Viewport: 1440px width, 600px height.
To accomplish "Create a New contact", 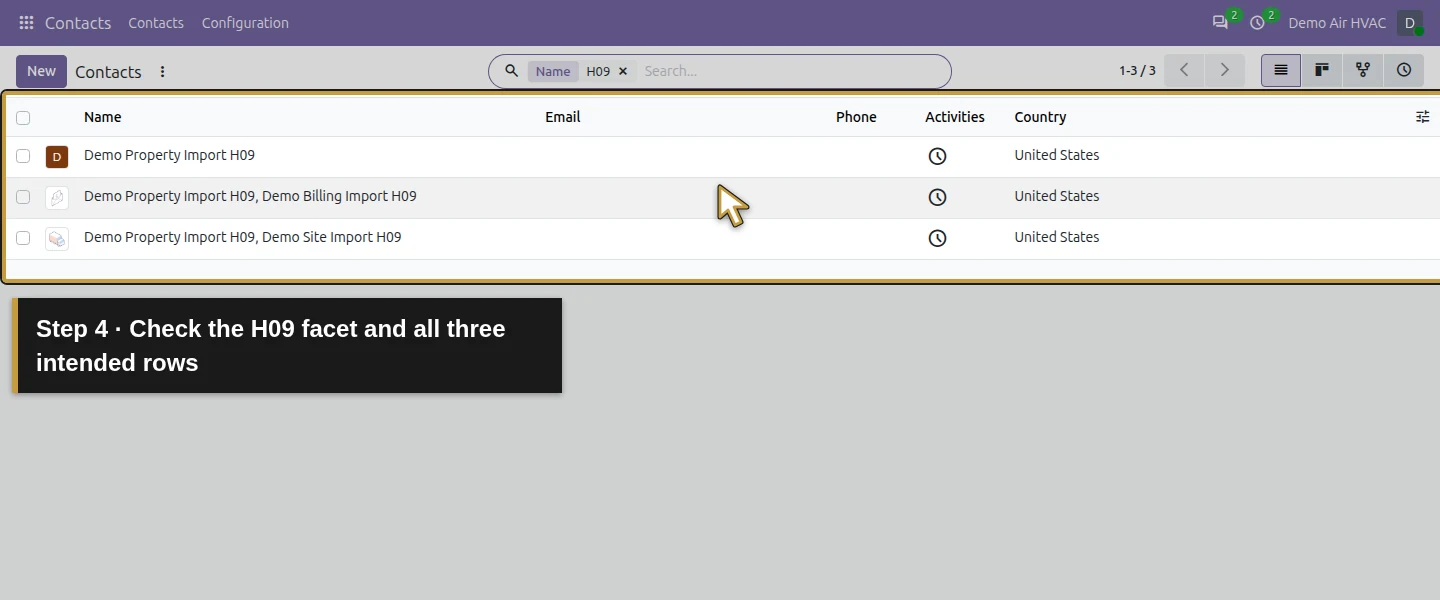I will click(41, 71).
